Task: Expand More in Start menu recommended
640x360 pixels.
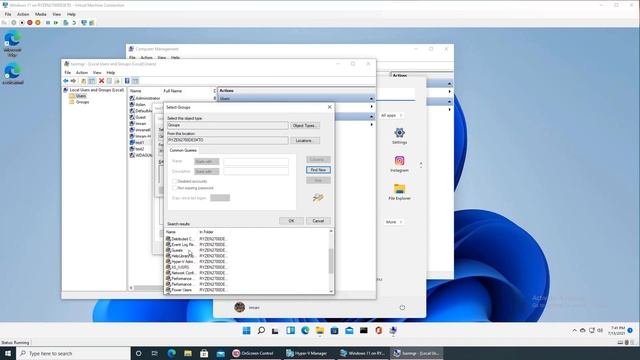Action: [x=394, y=222]
